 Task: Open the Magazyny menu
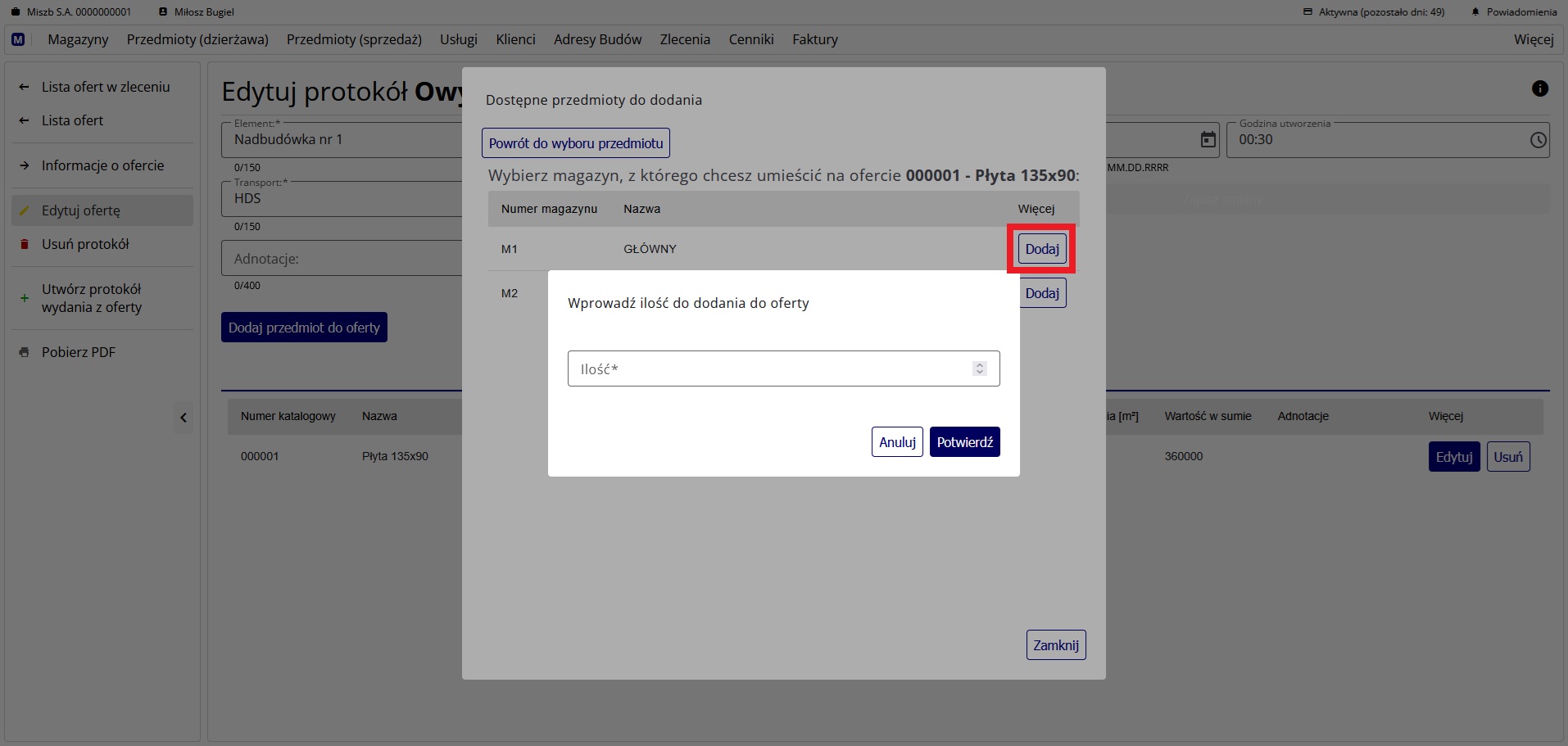[78, 39]
